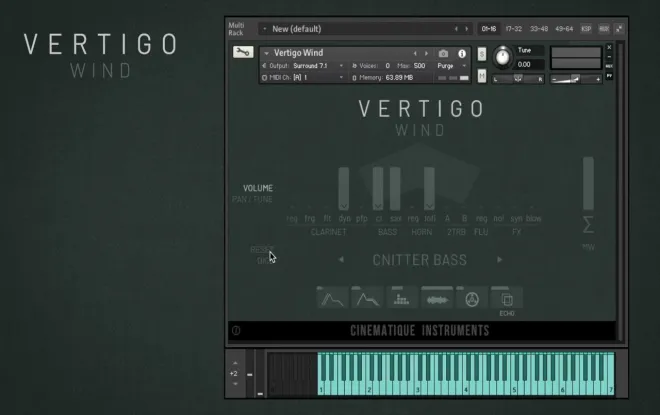Click the Tune value 0.00 field
The width and height of the screenshot is (660, 415).
tap(530, 64)
